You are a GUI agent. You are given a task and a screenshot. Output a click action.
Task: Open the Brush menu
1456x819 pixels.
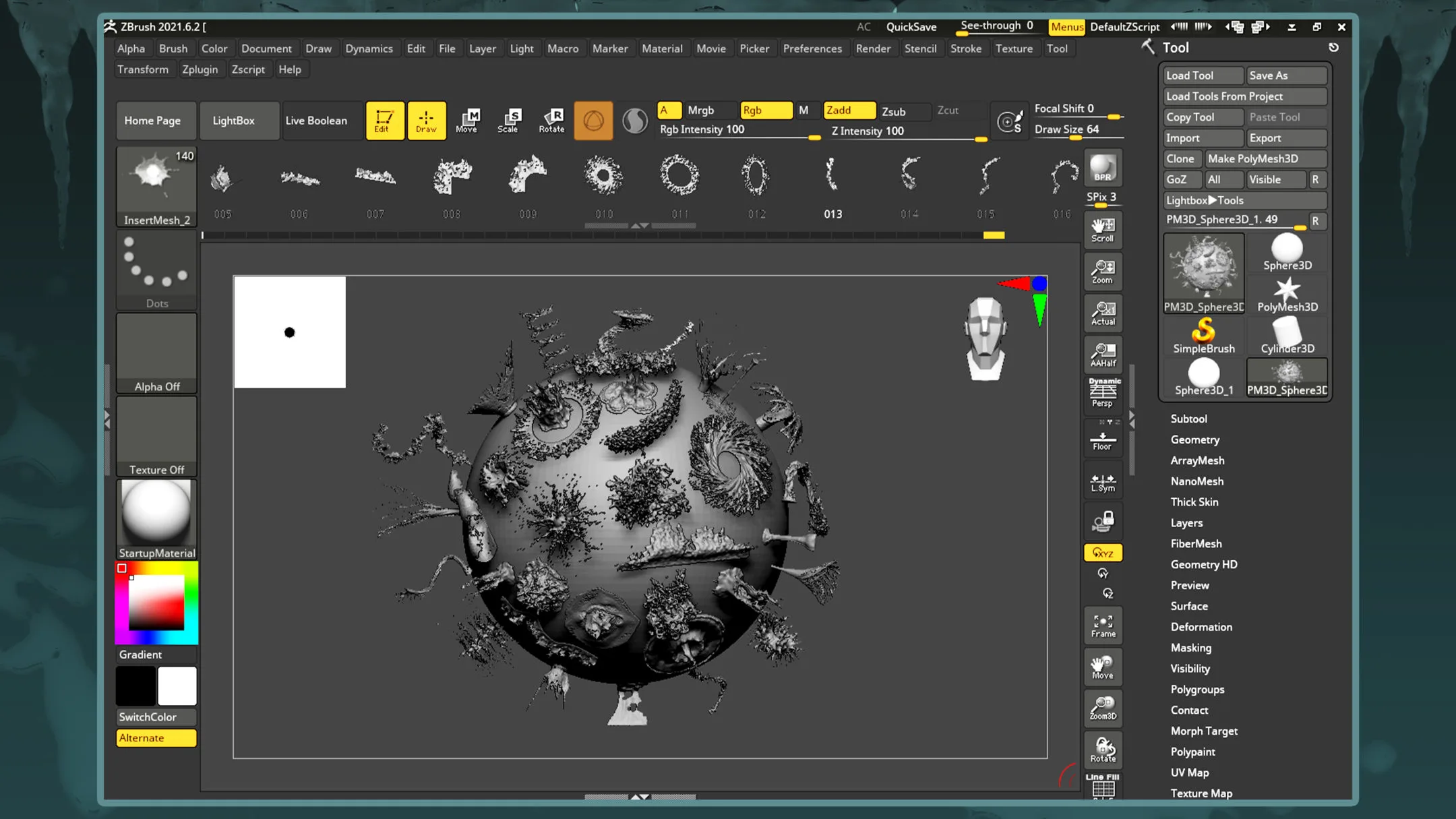coord(173,49)
